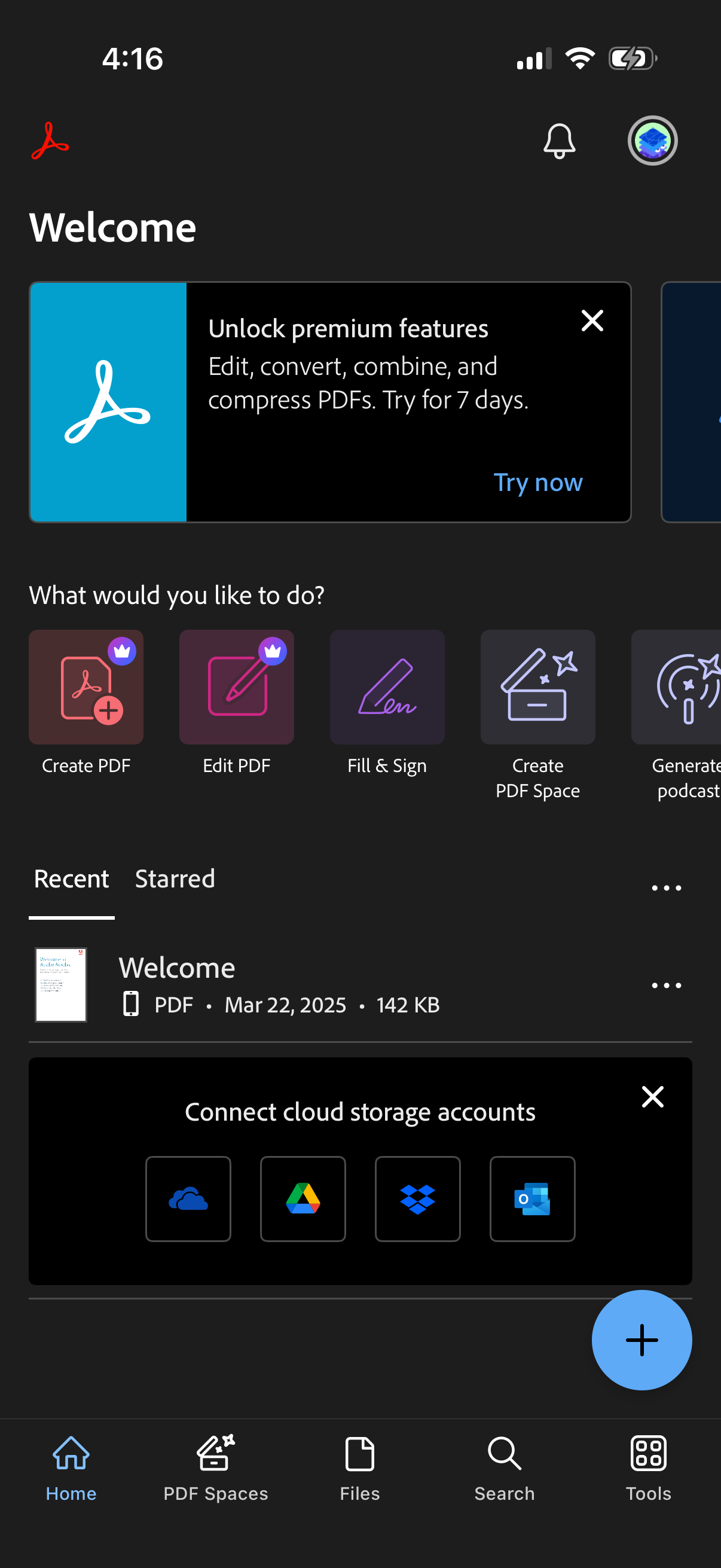Tap the next promo card peeking right
The height and width of the screenshot is (1568, 721).
click(691, 402)
